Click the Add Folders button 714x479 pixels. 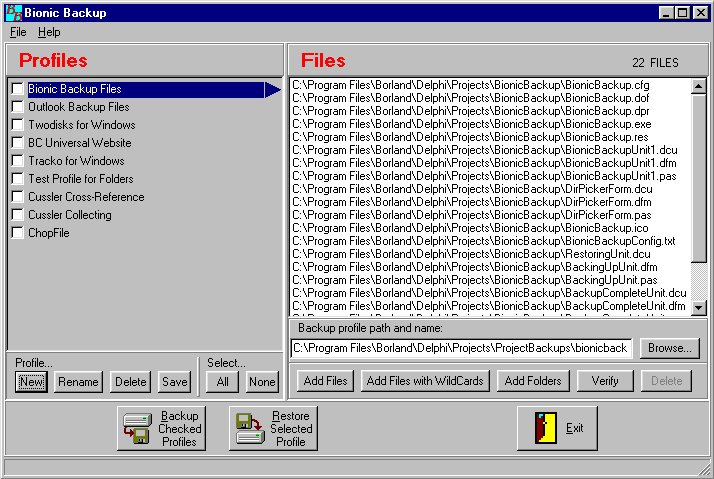point(534,380)
